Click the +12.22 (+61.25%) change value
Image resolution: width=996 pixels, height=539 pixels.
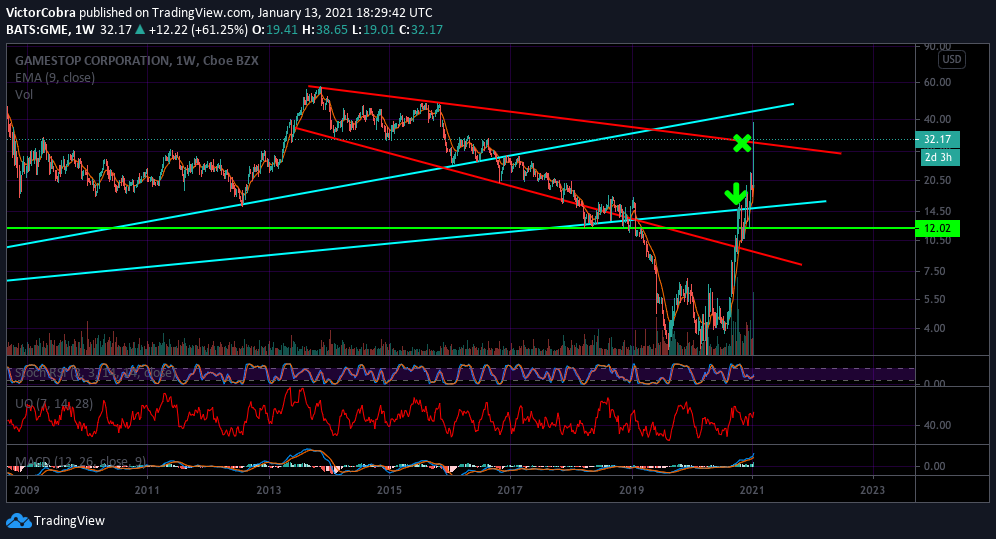click(x=198, y=30)
